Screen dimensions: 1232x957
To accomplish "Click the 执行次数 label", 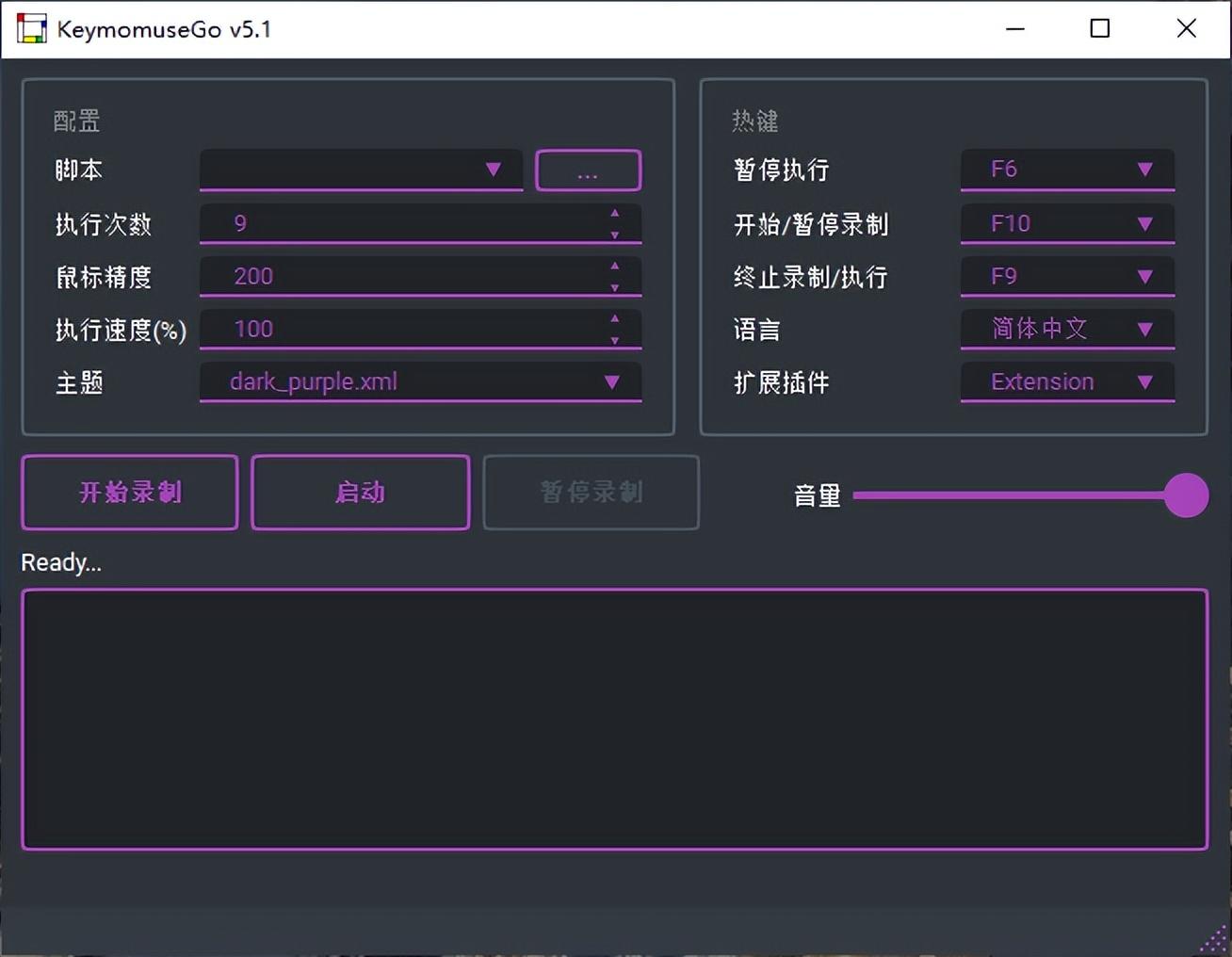I will click(104, 224).
